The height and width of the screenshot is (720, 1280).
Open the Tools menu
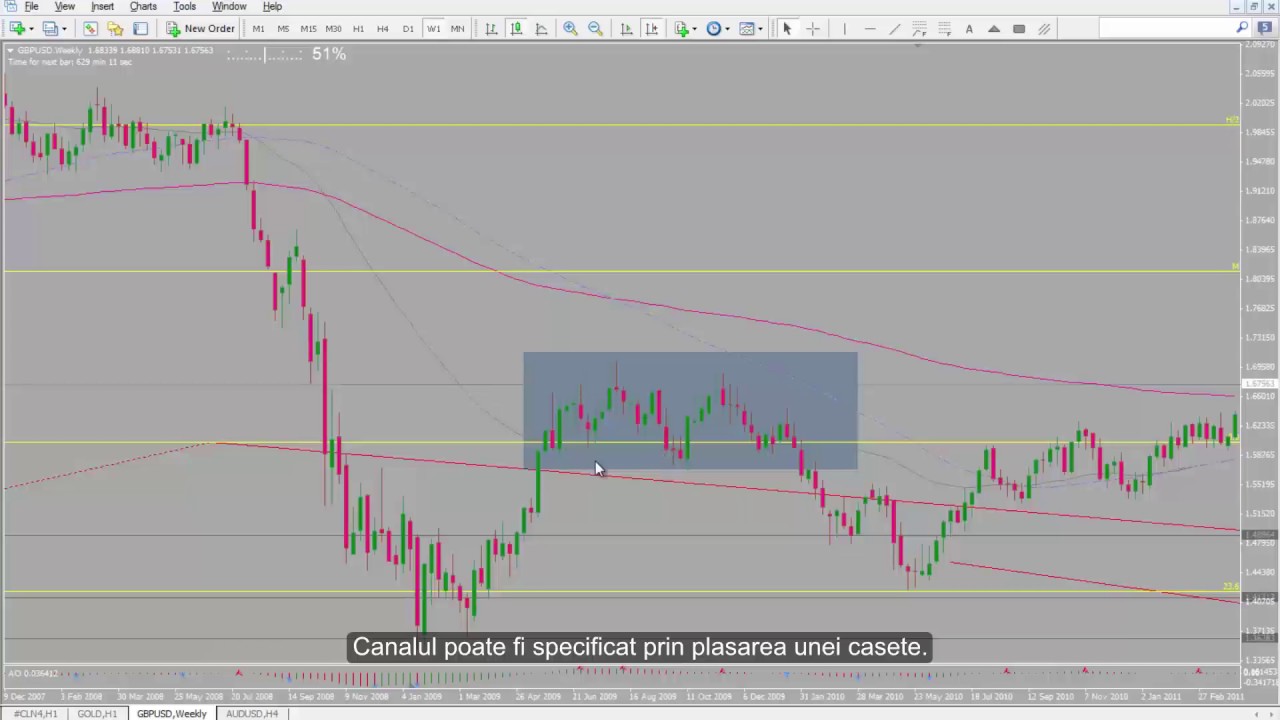[x=184, y=6]
